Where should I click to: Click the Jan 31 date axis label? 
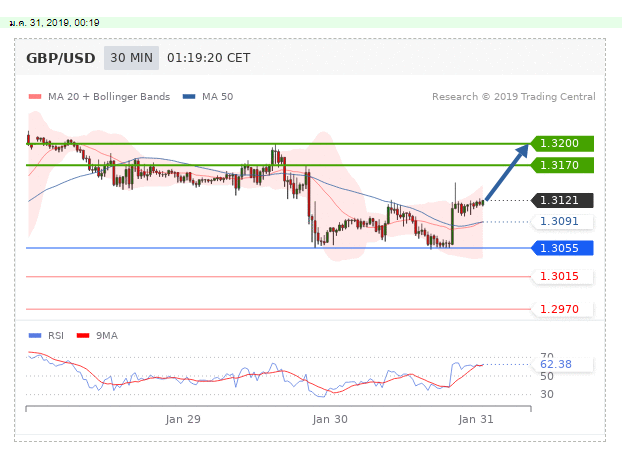tap(476, 419)
